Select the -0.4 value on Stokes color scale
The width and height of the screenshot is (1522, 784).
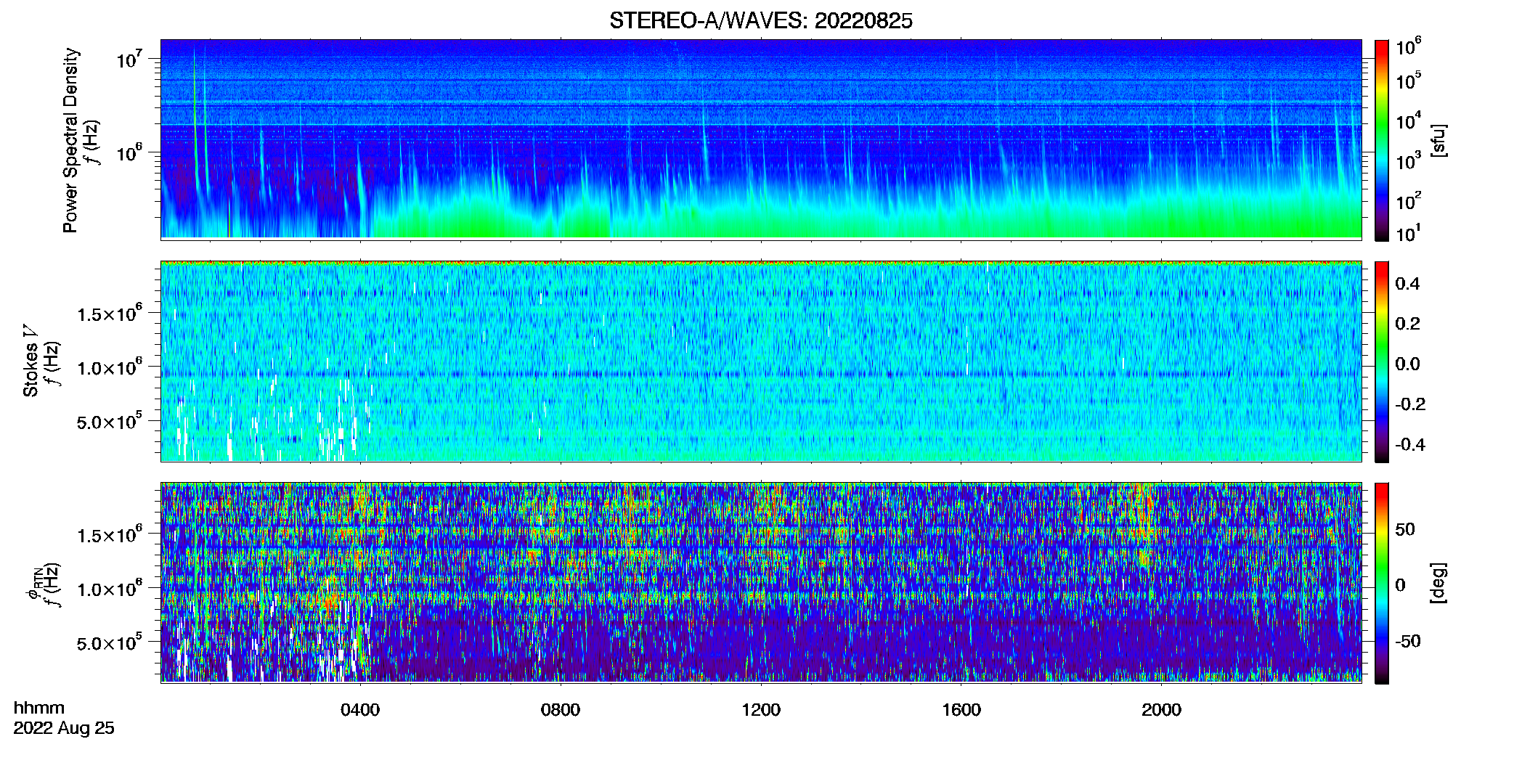[1410, 444]
